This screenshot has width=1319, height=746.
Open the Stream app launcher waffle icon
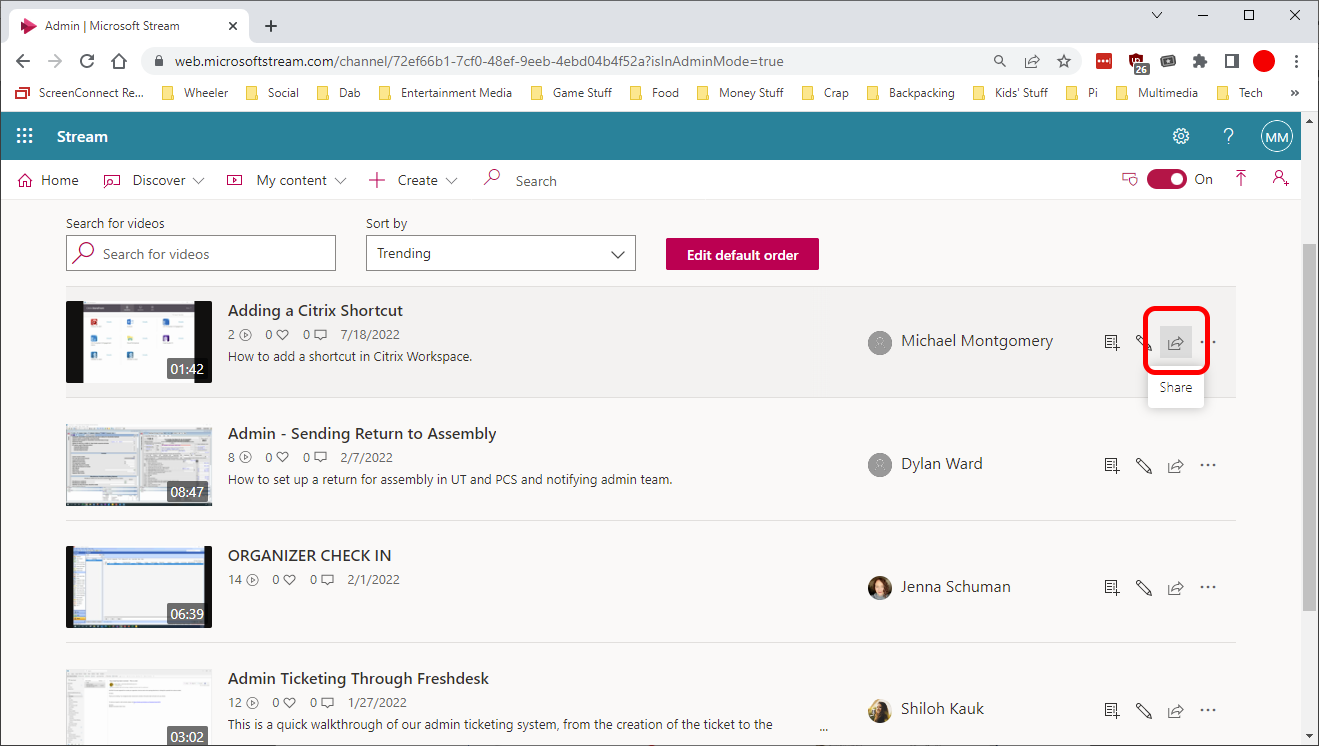coord(25,137)
